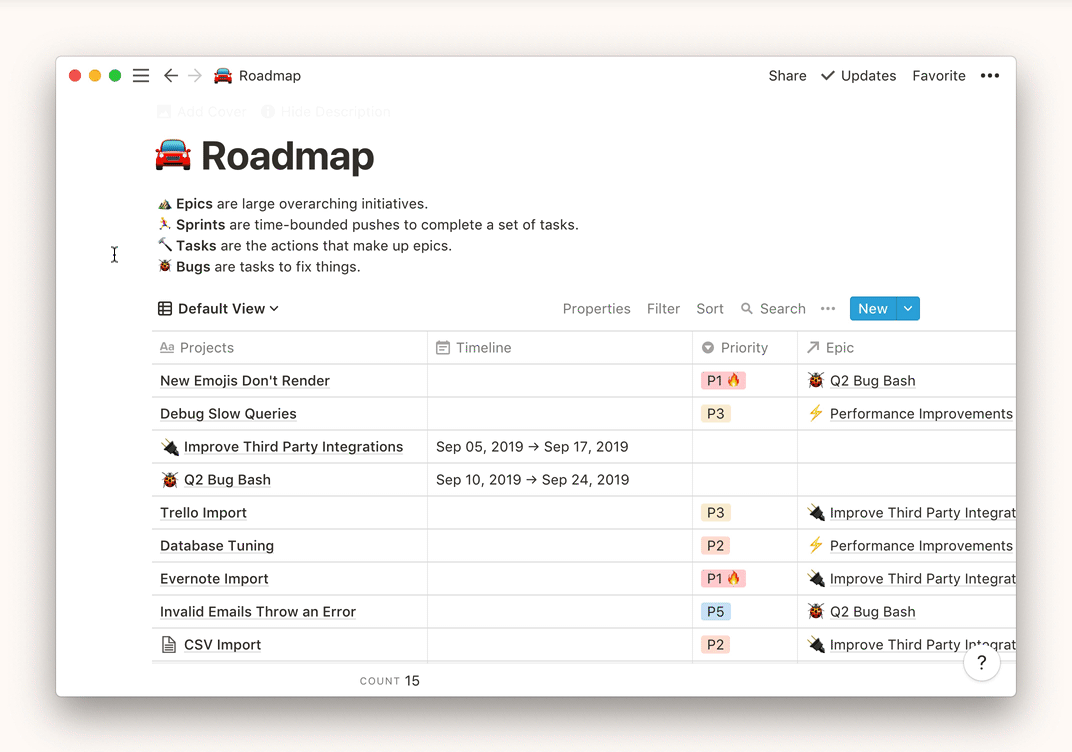Open the New button dropdown arrow

pyautogui.click(x=908, y=309)
